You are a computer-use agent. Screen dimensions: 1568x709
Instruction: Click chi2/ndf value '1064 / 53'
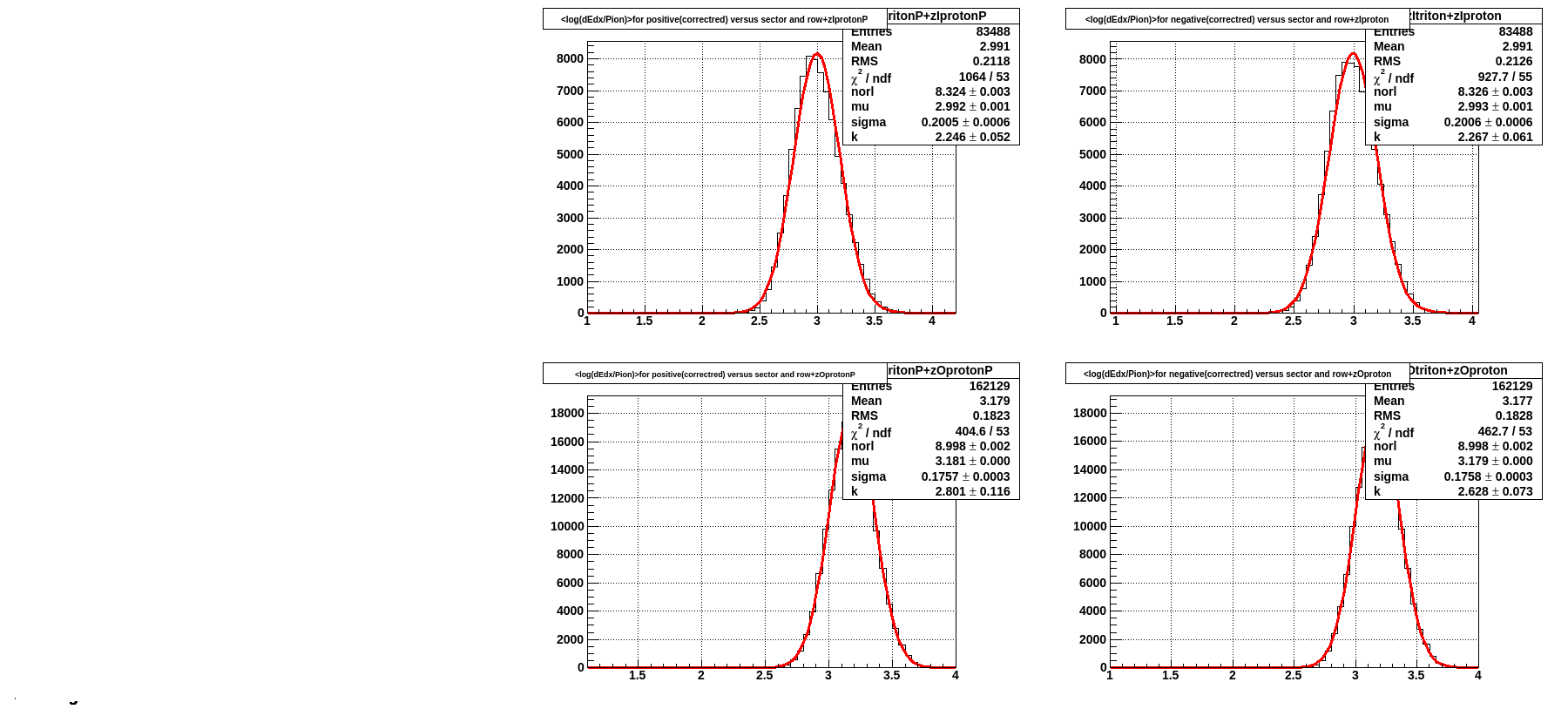point(984,77)
